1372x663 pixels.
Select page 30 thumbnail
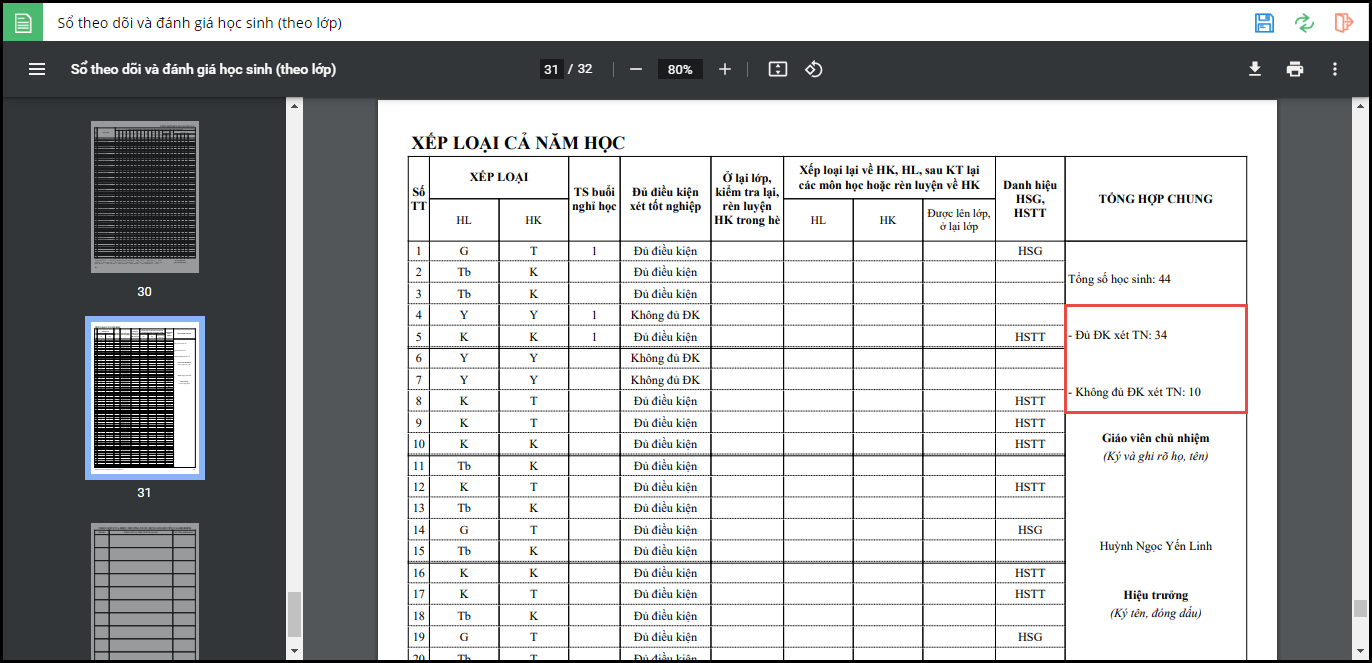tap(145, 197)
